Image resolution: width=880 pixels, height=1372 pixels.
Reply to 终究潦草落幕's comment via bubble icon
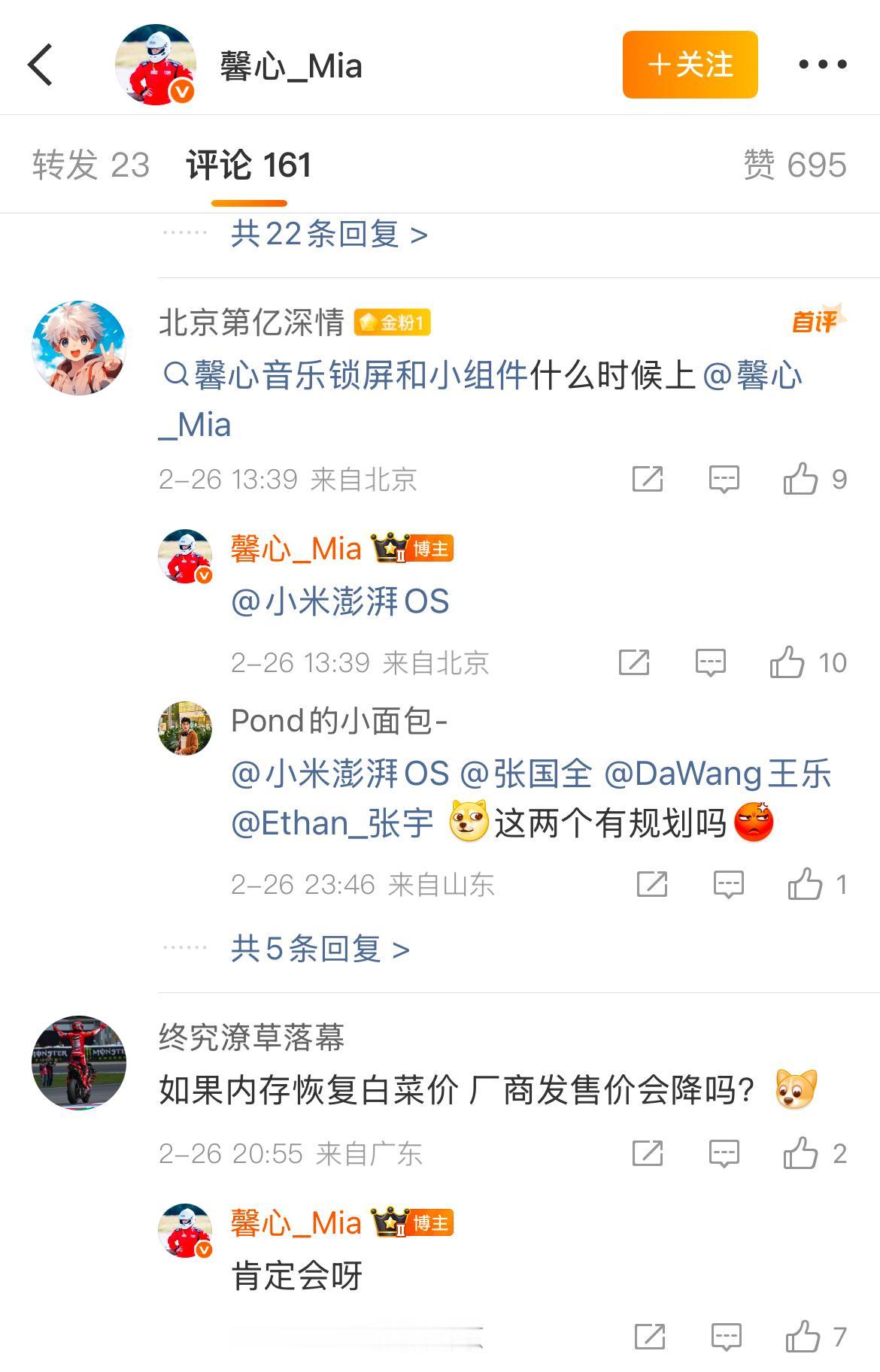[724, 1153]
